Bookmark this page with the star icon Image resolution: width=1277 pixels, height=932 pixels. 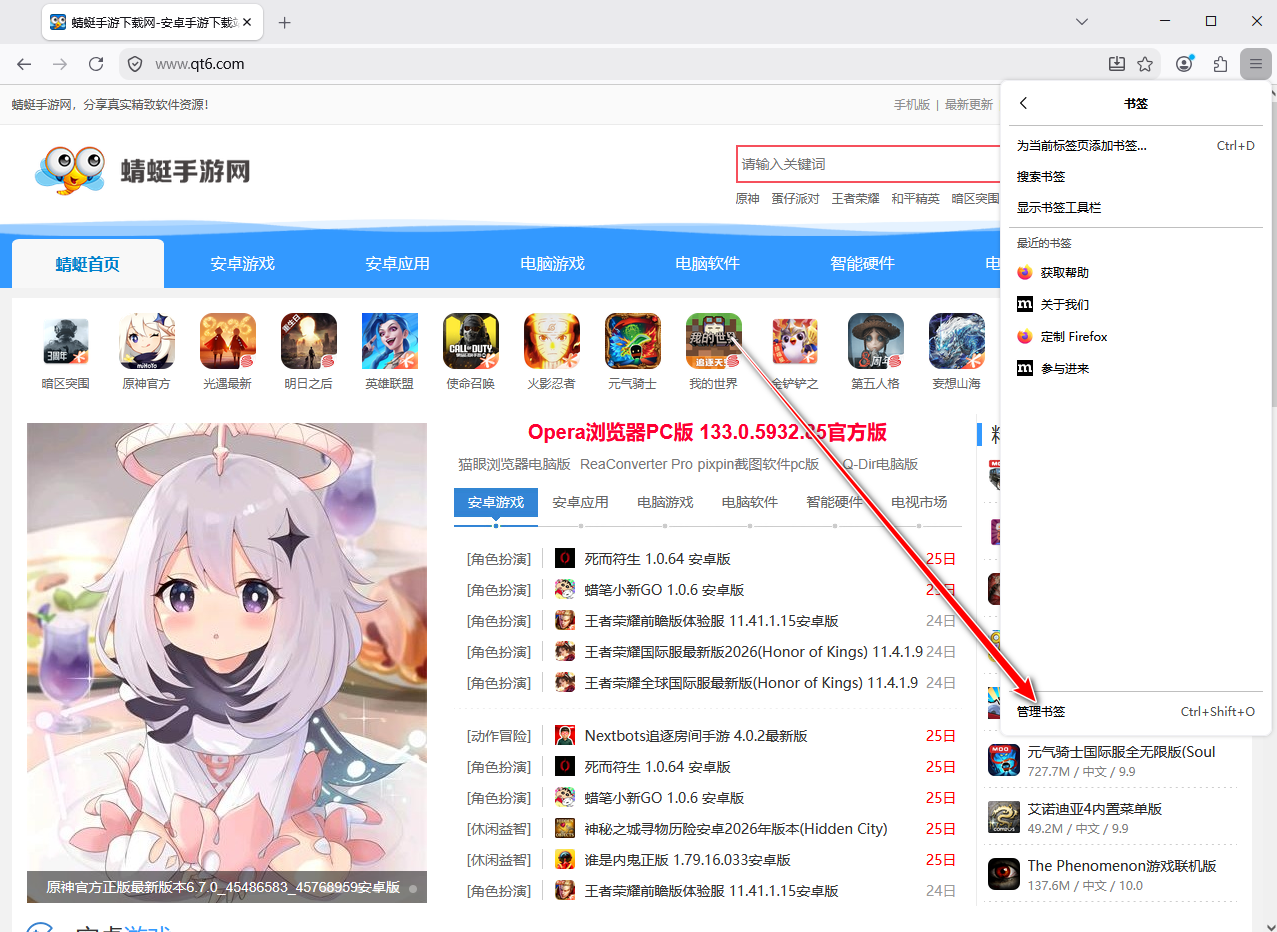click(x=1145, y=64)
